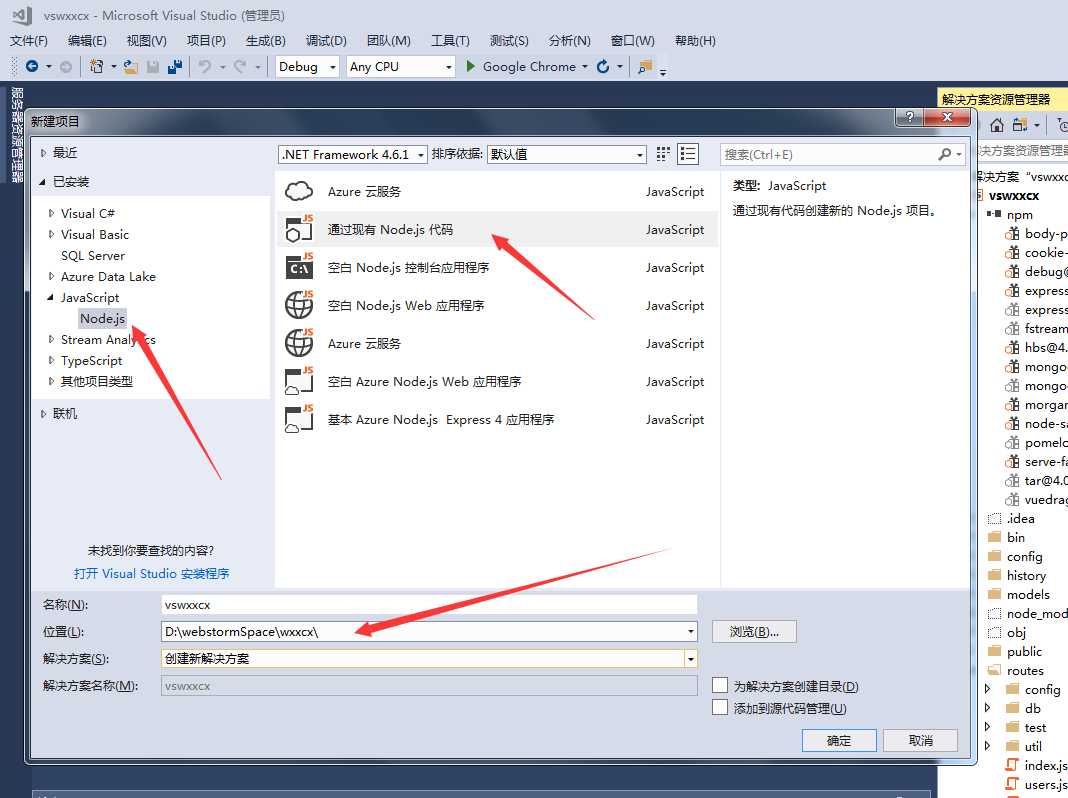This screenshot has height=798, width=1068.
Task: Click the dialog help question mark button
Action: 909,117
